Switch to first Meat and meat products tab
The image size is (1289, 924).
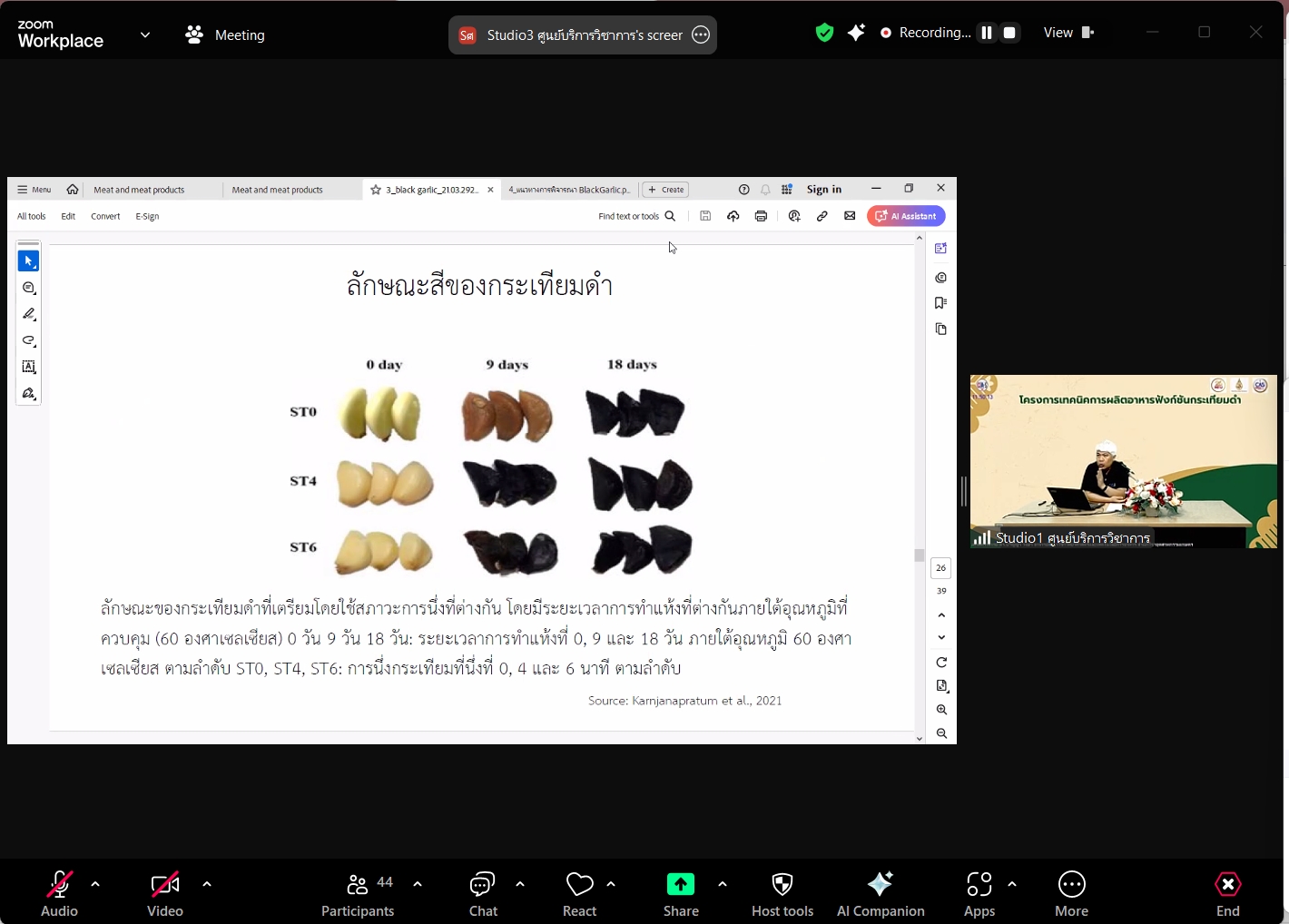(x=139, y=190)
